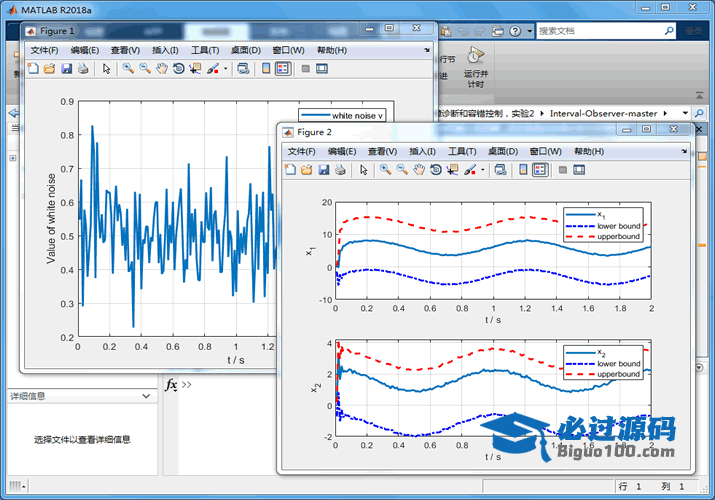
Task: Open MATLAB help question mark icon
Action: (x=515, y=31)
